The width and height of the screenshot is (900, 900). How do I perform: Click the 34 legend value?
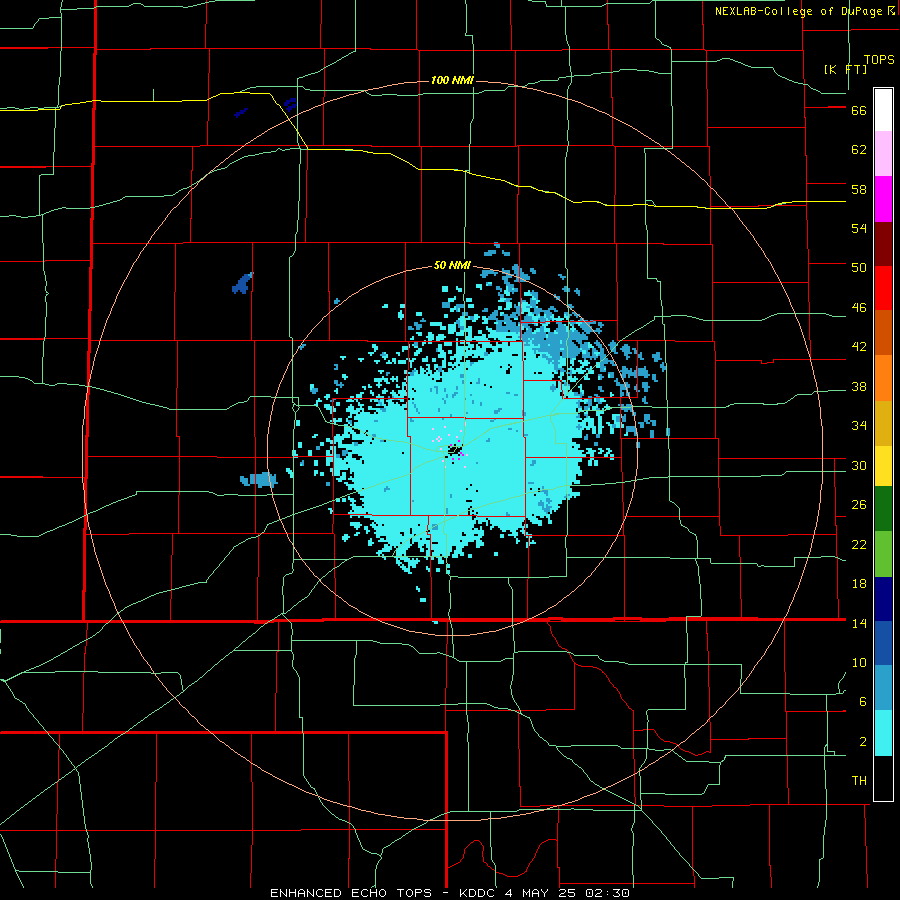[x=859, y=426]
